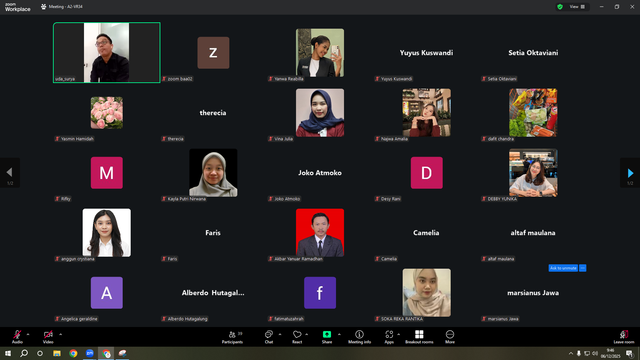The image size is (640, 360).
Task: Select the Camelia participant name
Action: (x=426, y=233)
